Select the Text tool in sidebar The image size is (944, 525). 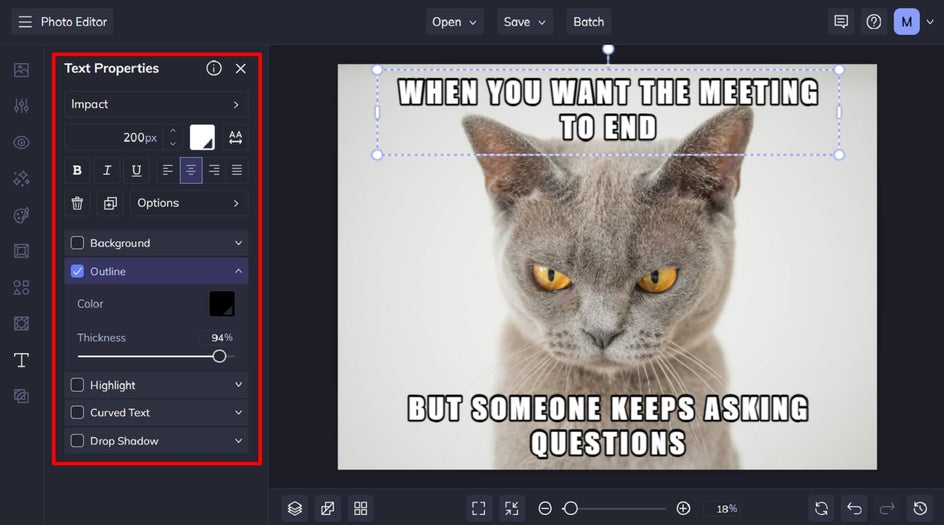point(21,360)
